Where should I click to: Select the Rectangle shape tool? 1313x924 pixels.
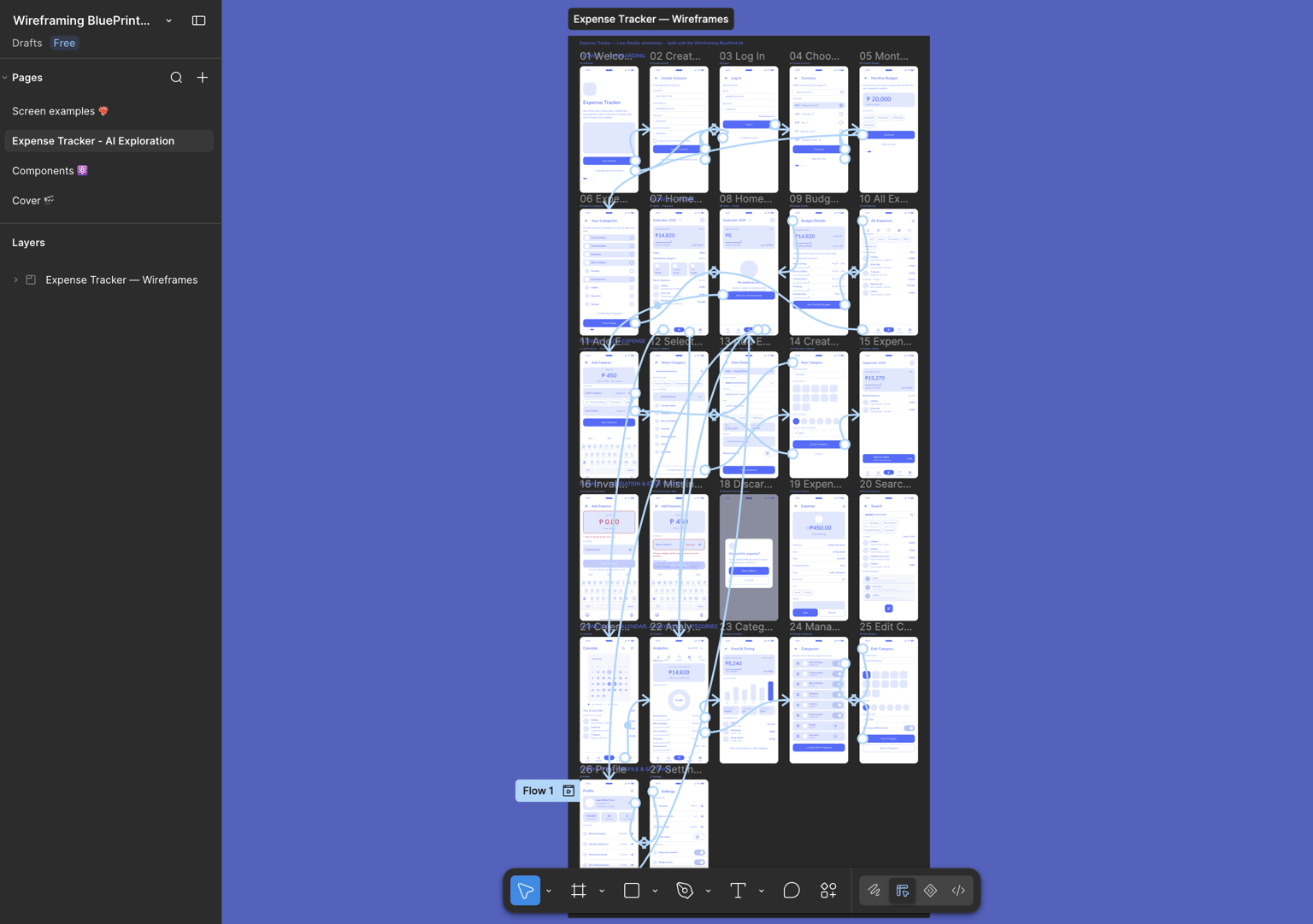(x=632, y=891)
